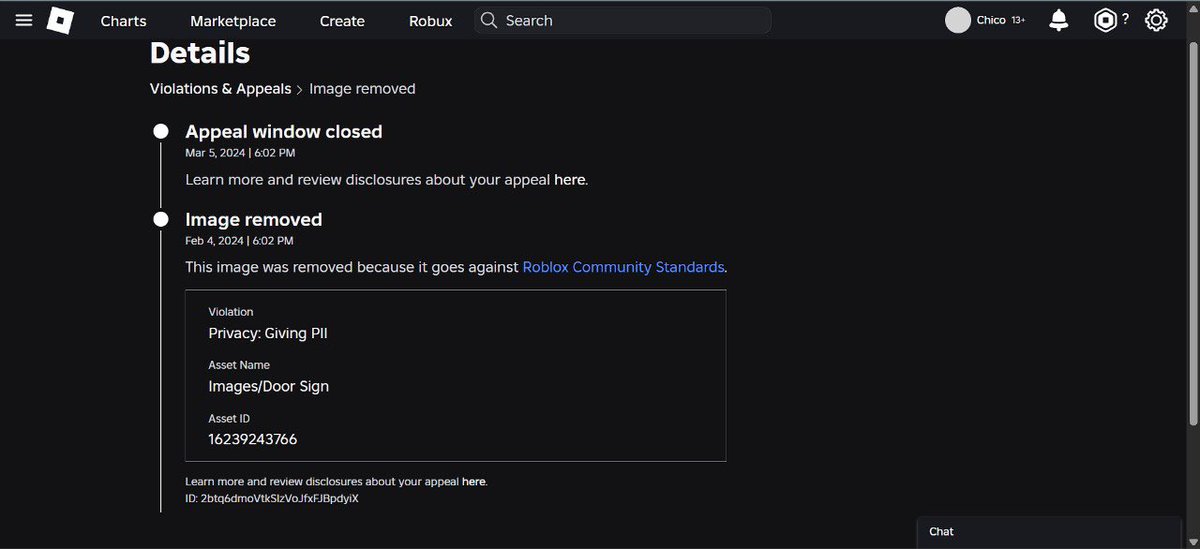Image resolution: width=1200 pixels, height=549 pixels.
Task: Open Roblox Community Standards link
Action: [623, 267]
